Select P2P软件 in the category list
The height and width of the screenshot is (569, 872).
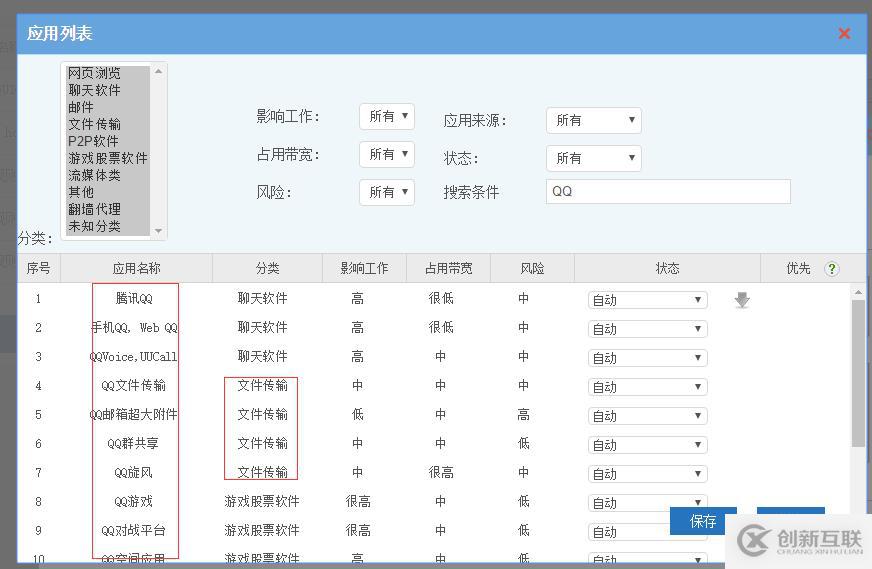click(x=108, y=141)
